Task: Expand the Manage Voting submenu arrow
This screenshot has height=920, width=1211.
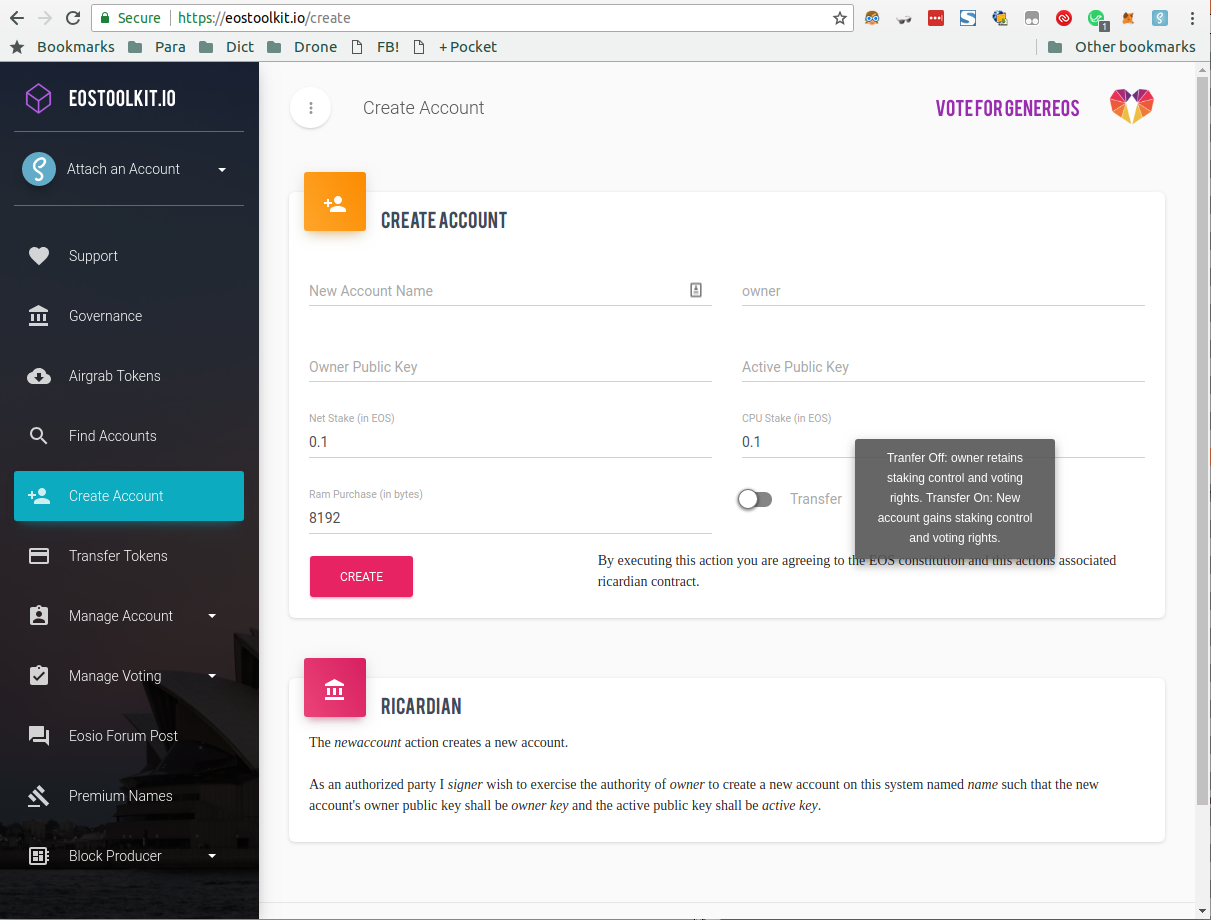Action: point(212,676)
